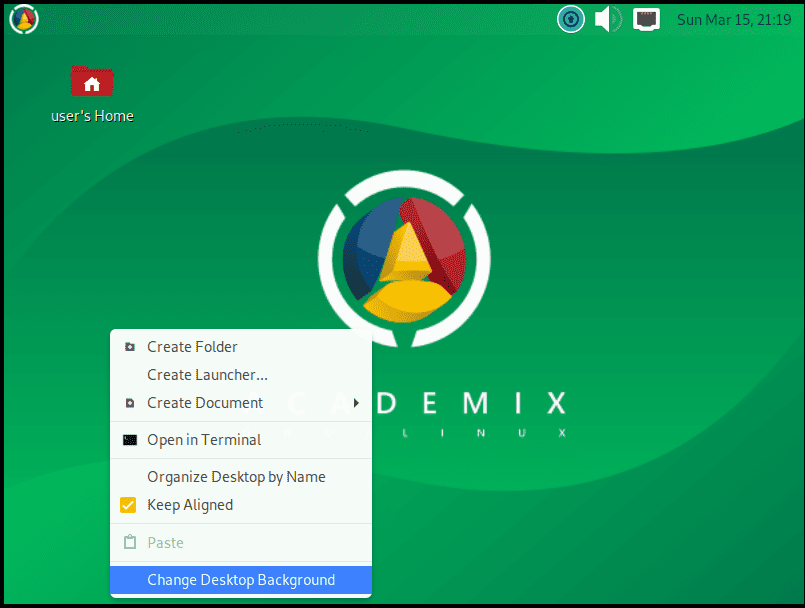This screenshot has height=608, width=805.
Task: Uncheck the Keep Aligned checkbox
Action: [x=128, y=505]
